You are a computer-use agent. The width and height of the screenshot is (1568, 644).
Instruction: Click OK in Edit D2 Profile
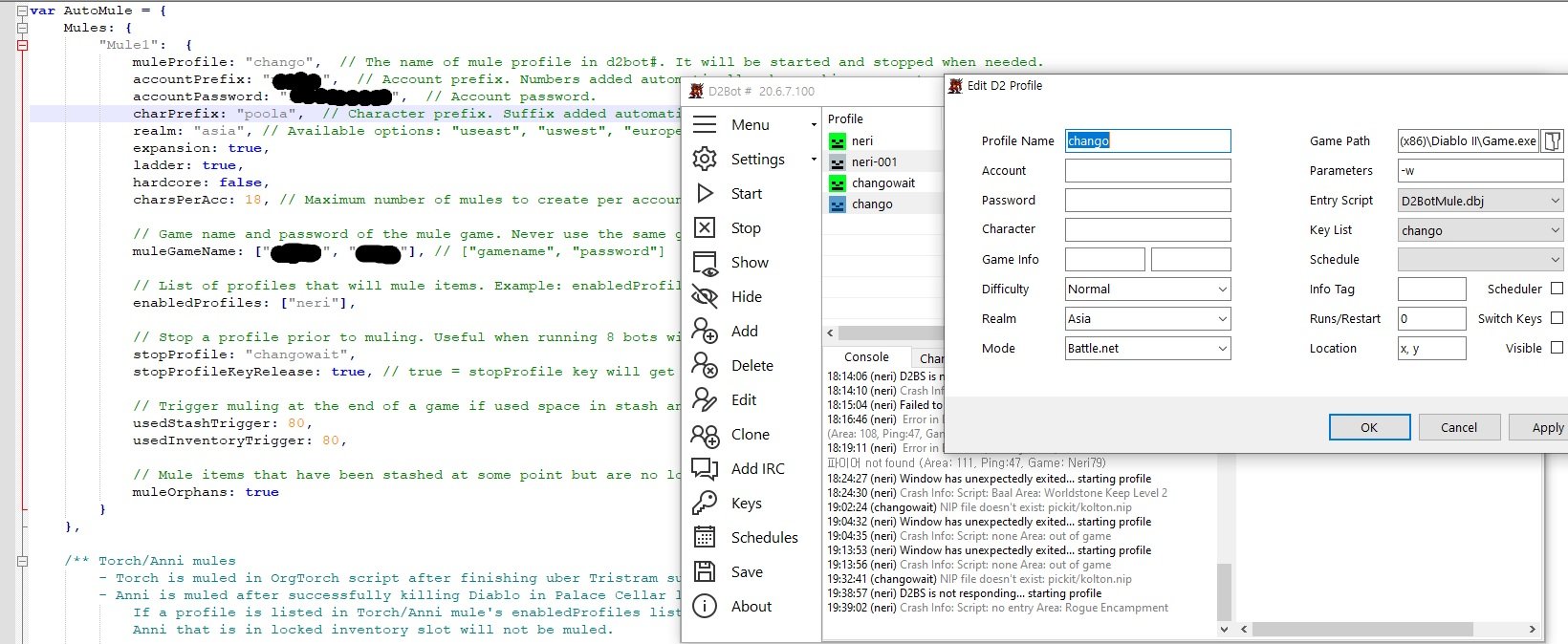[1369, 427]
